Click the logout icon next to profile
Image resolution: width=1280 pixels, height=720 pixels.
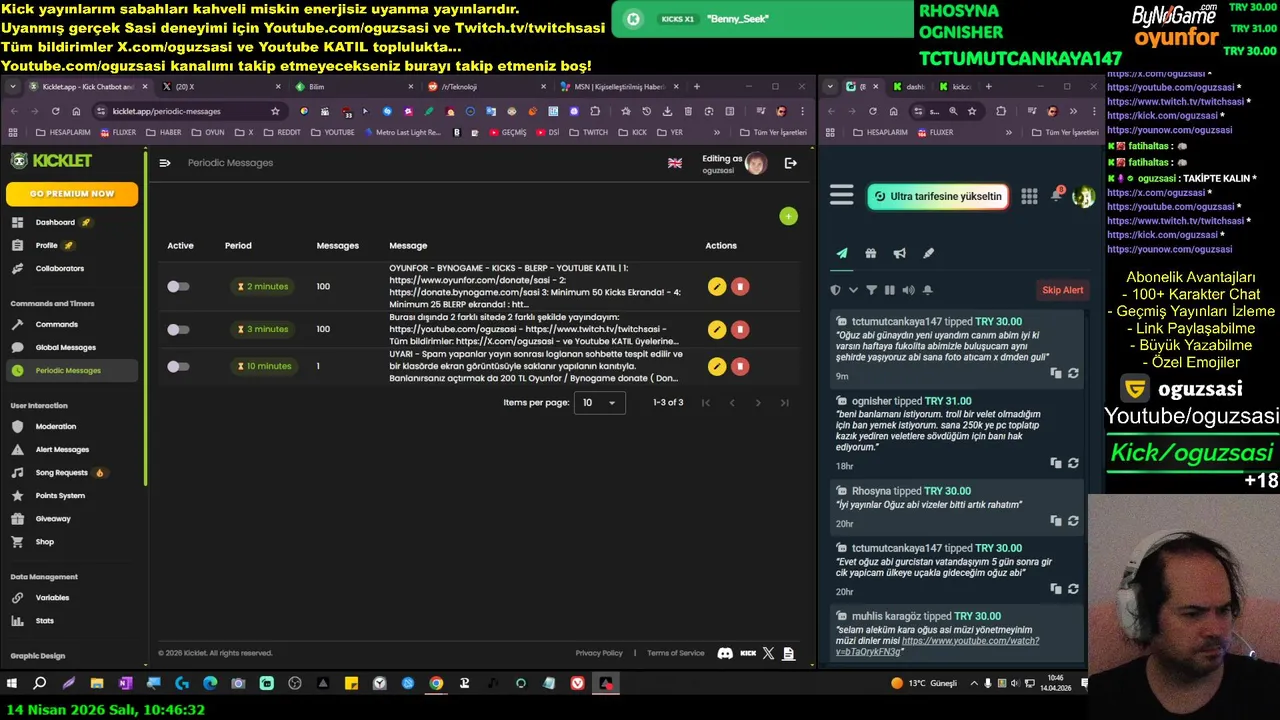[x=790, y=163]
